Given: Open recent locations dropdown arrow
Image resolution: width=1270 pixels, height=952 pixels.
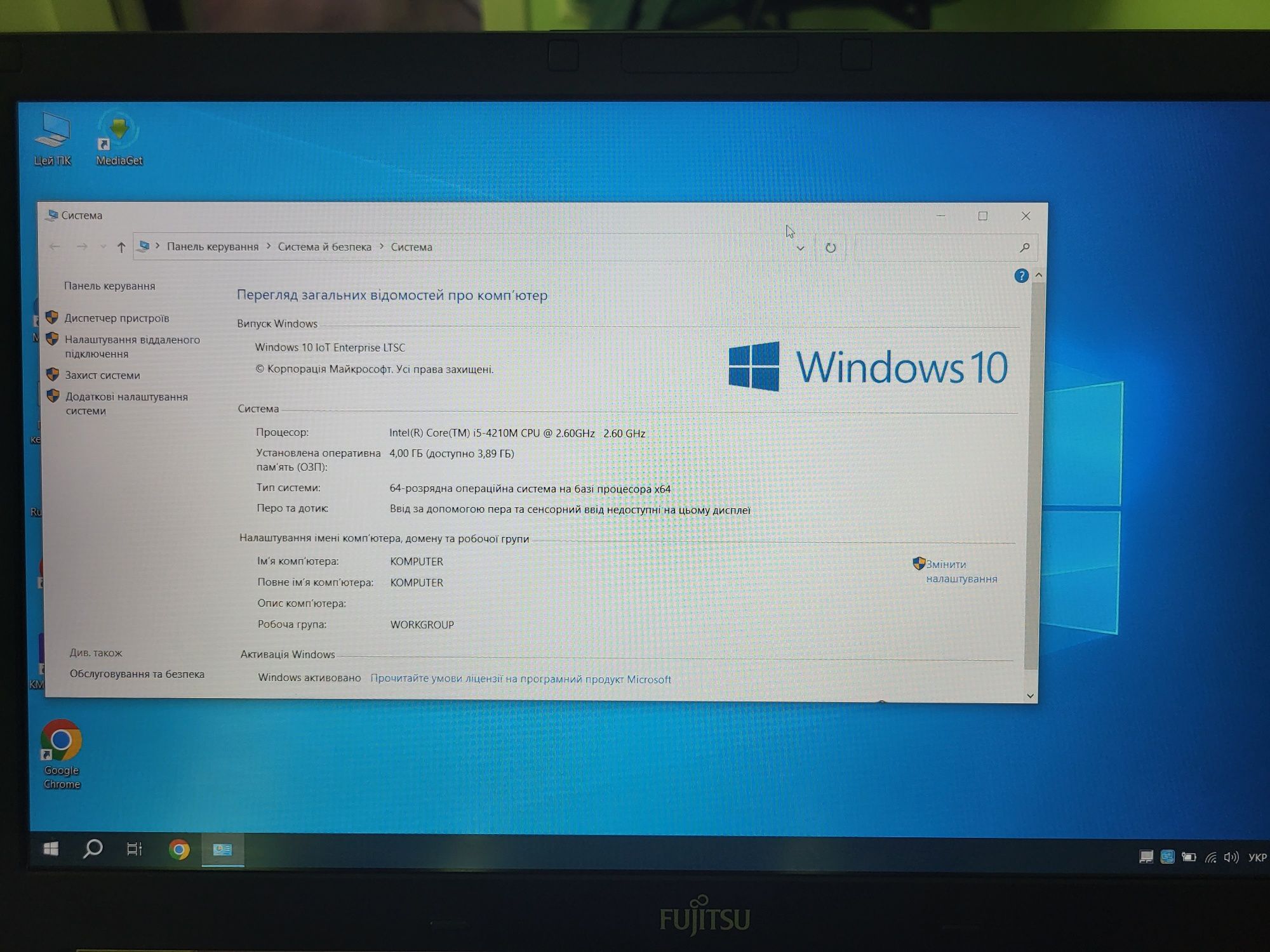Looking at the screenshot, I should click(x=103, y=247).
